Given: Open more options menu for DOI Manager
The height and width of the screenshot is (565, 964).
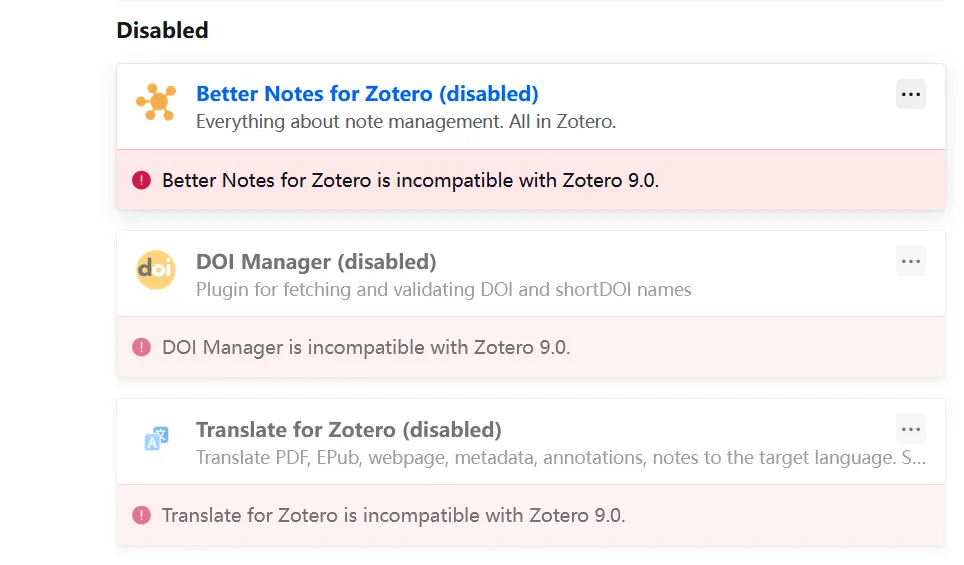Looking at the screenshot, I should coord(910,262).
